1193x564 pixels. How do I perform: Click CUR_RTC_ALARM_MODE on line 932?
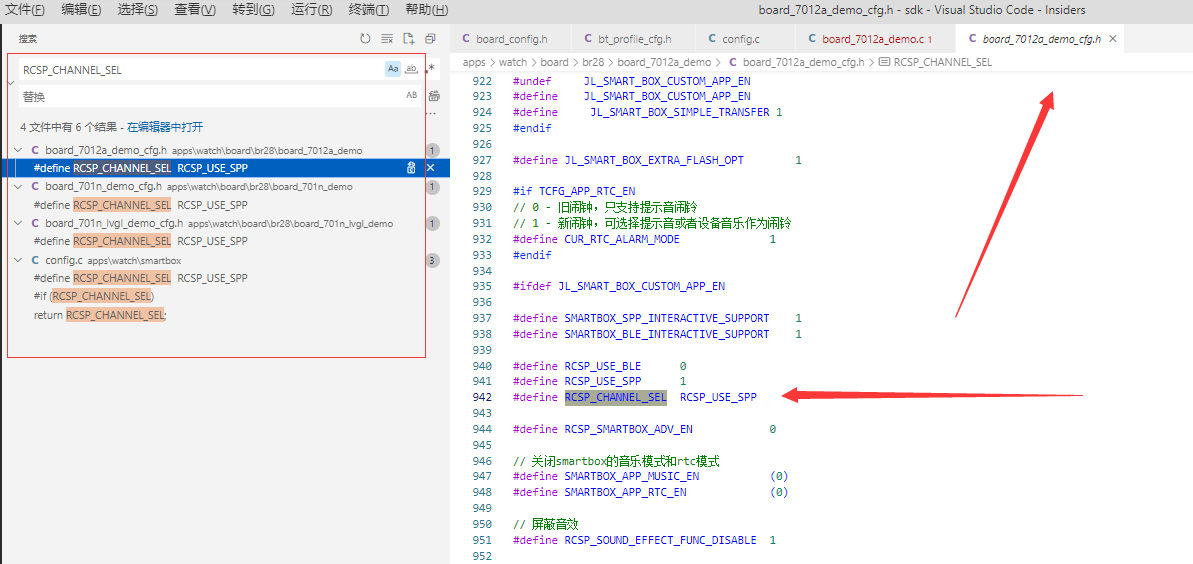(622, 239)
